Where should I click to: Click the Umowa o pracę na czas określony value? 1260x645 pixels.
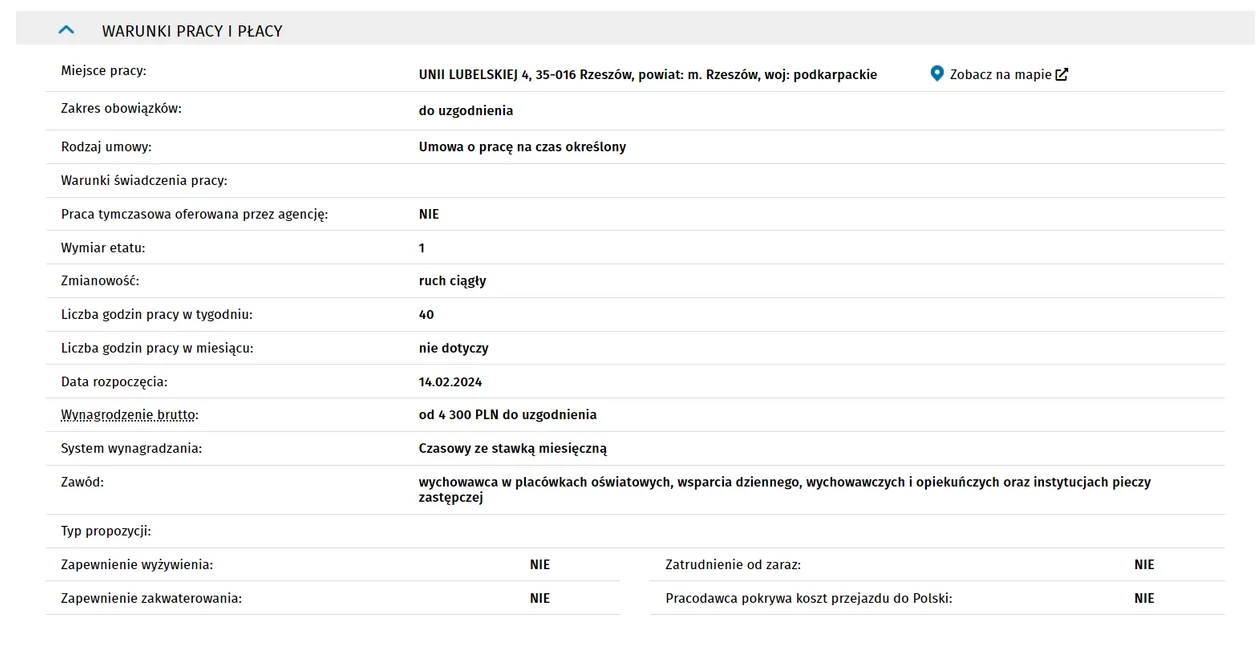point(522,147)
